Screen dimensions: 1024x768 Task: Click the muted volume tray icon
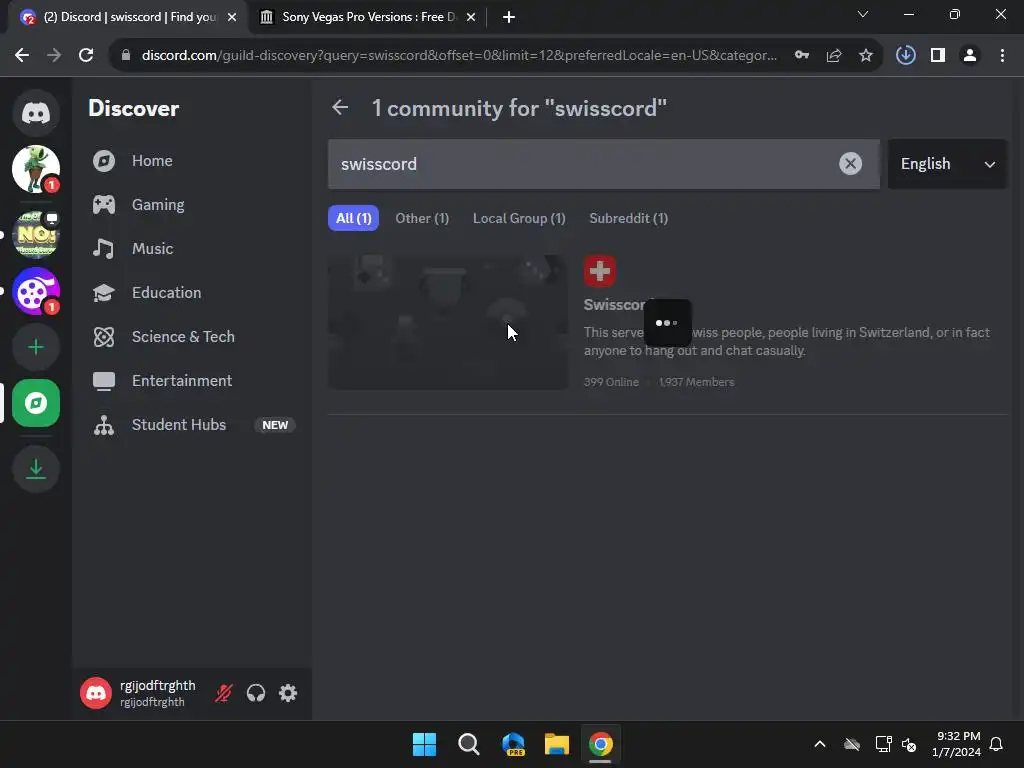click(x=909, y=744)
